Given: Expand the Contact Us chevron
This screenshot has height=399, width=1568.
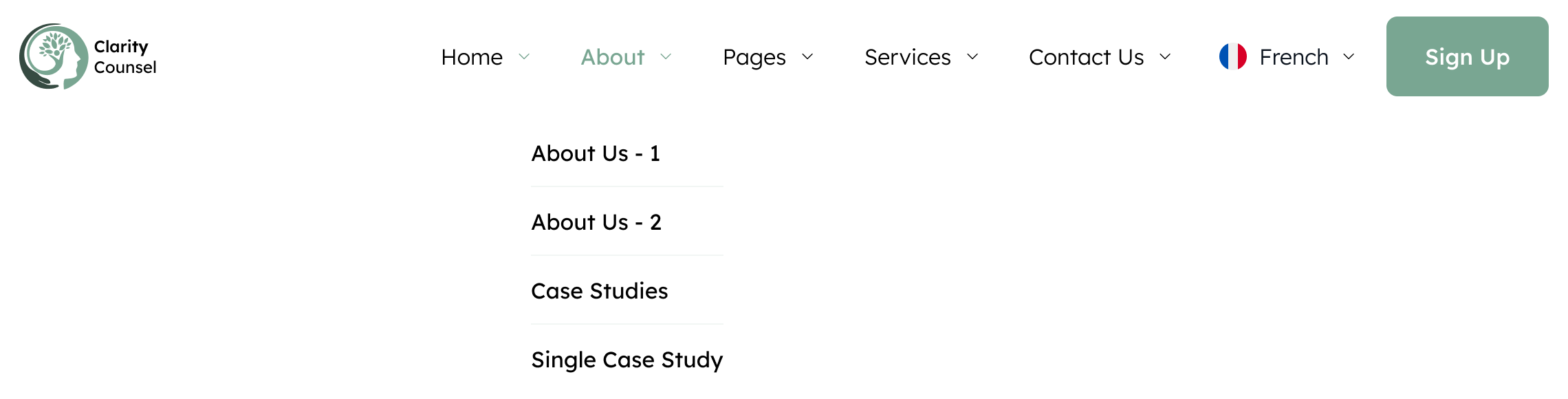Looking at the screenshot, I should click(x=1165, y=56).
